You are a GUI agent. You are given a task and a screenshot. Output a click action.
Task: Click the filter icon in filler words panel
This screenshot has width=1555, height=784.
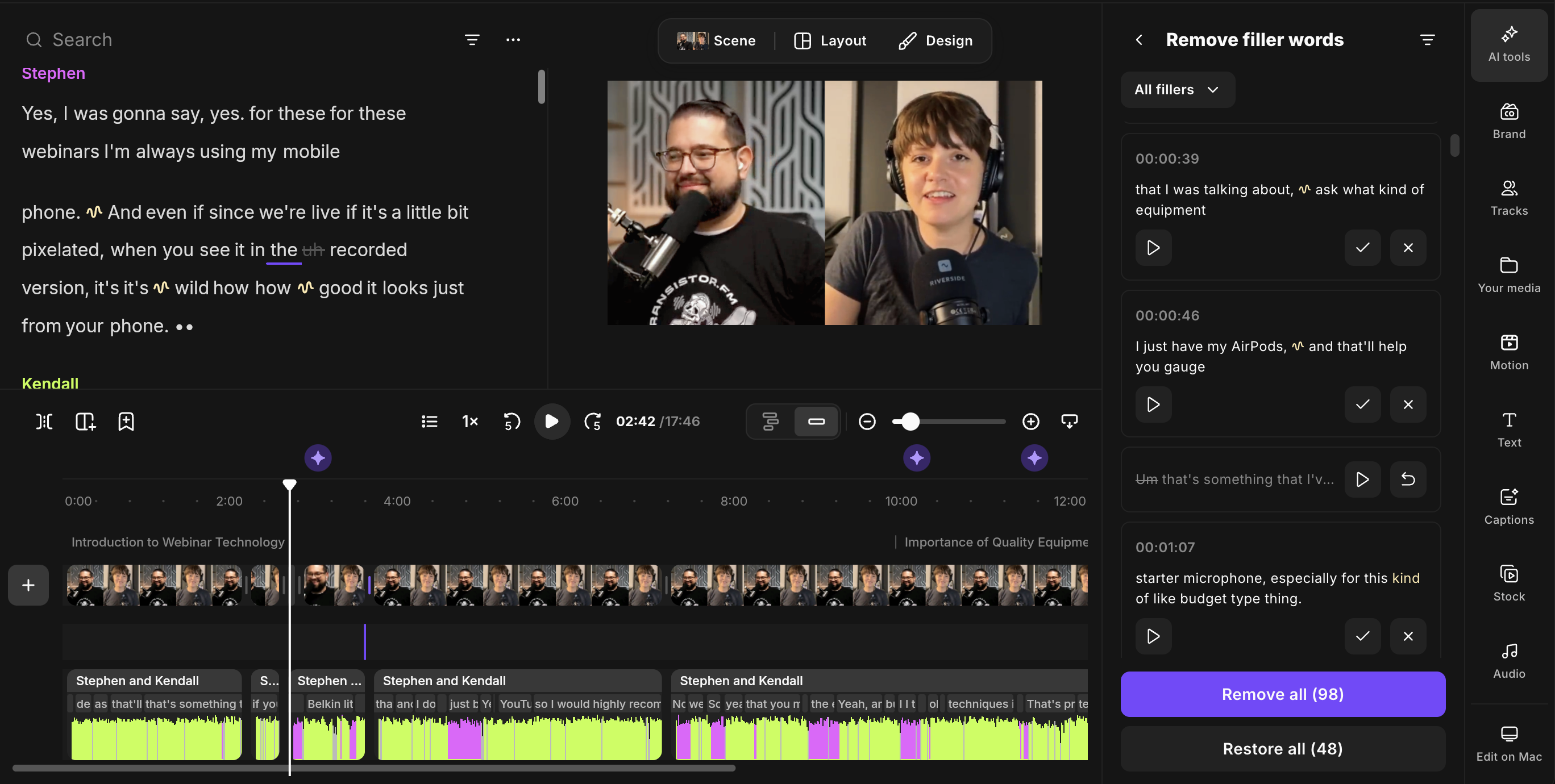(1427, 40)
